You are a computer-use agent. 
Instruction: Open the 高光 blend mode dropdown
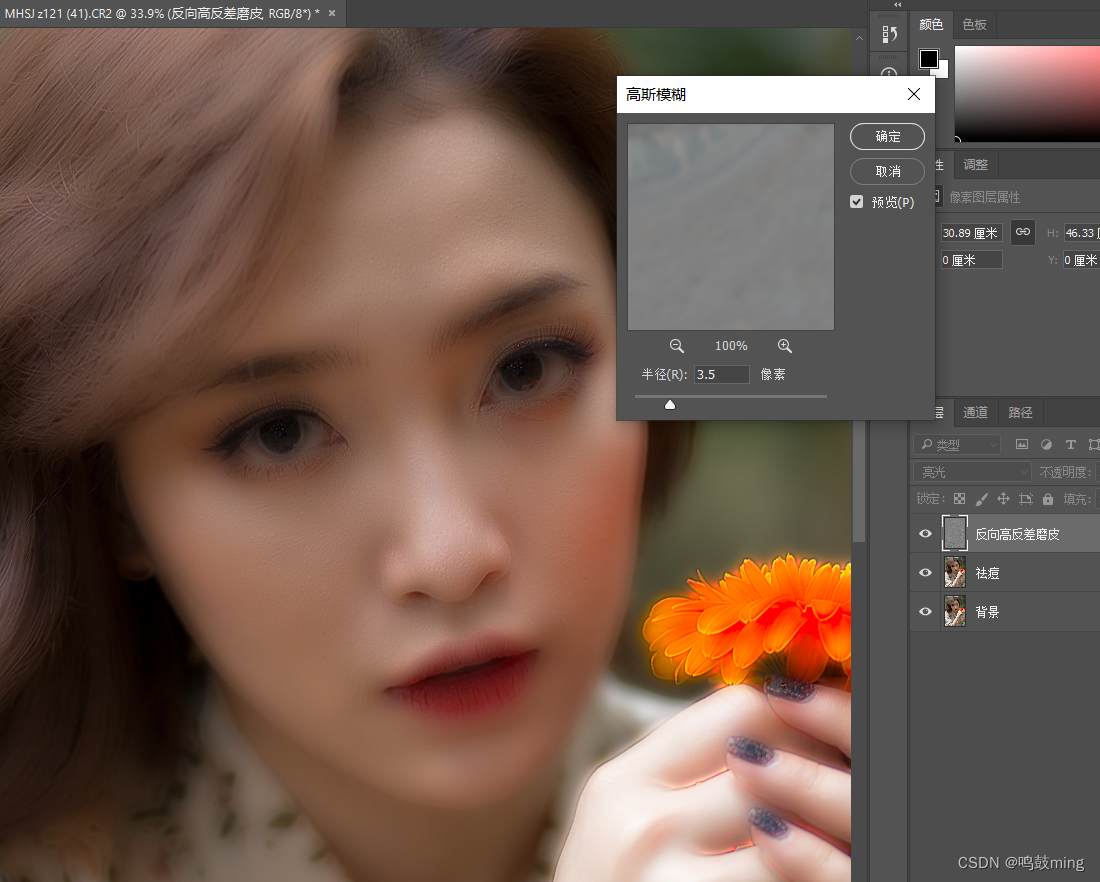point(972,472)
